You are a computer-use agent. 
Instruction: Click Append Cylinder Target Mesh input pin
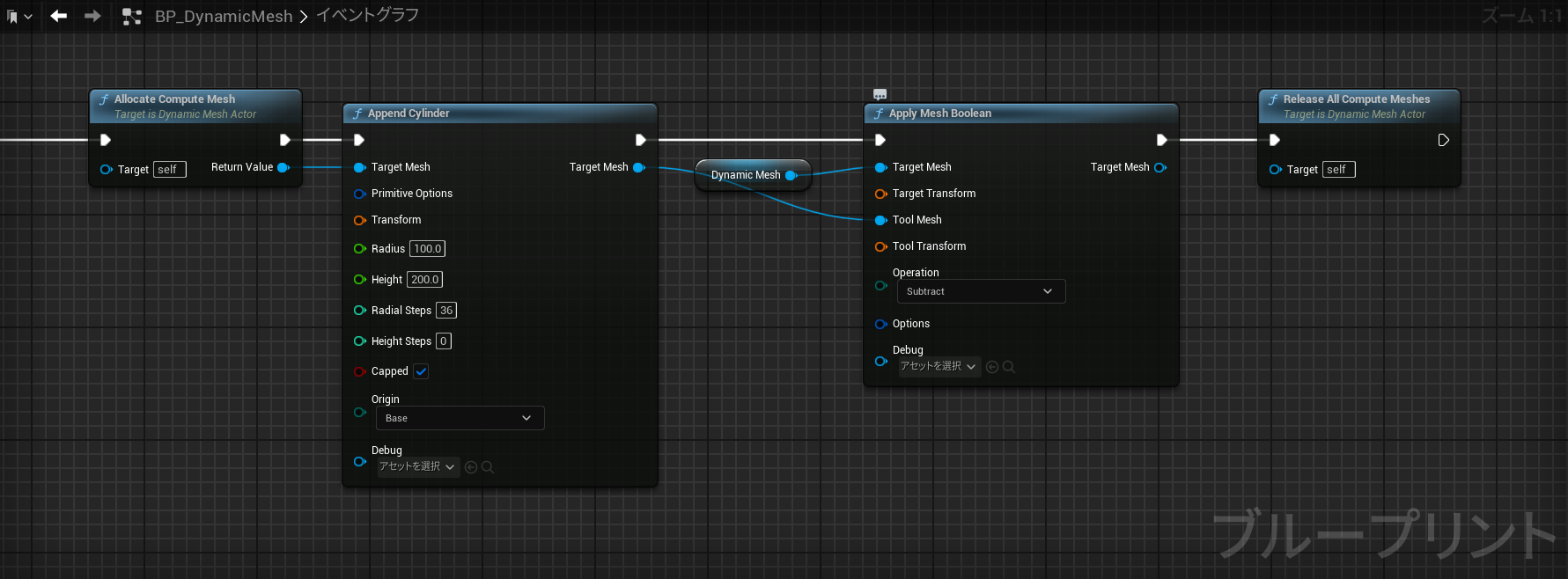click(360, 167)
